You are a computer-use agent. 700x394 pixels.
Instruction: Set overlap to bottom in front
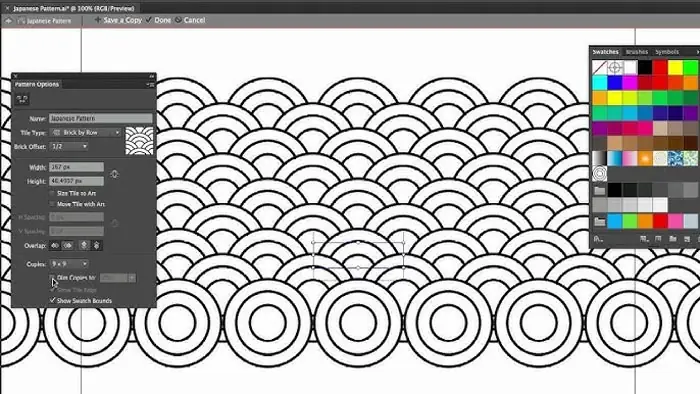coord(96,245)
